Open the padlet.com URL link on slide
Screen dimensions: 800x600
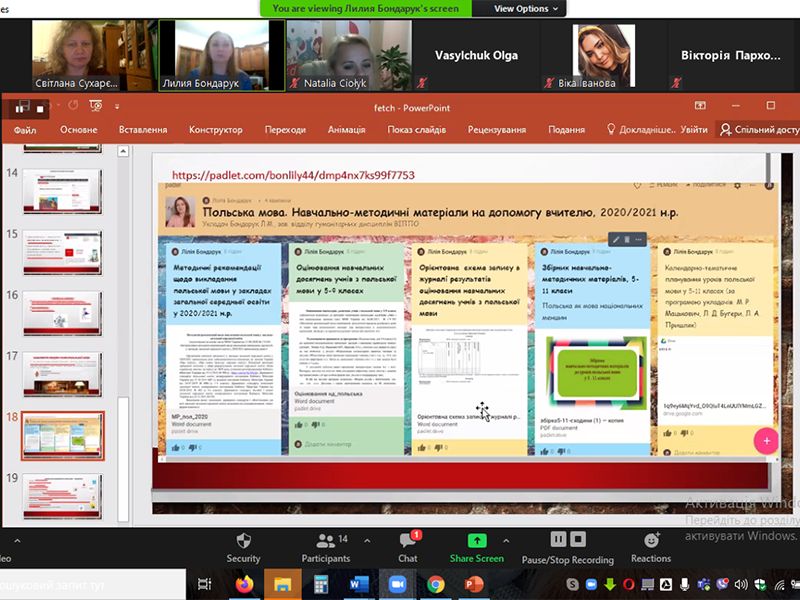[x=293, y=176]
